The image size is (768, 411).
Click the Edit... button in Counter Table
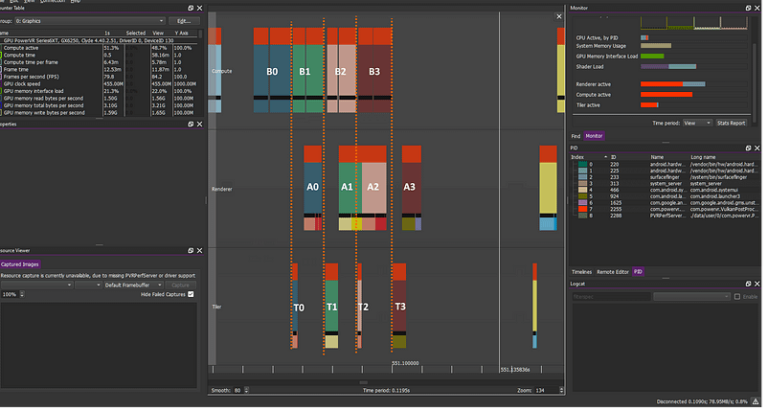[185, 21]
